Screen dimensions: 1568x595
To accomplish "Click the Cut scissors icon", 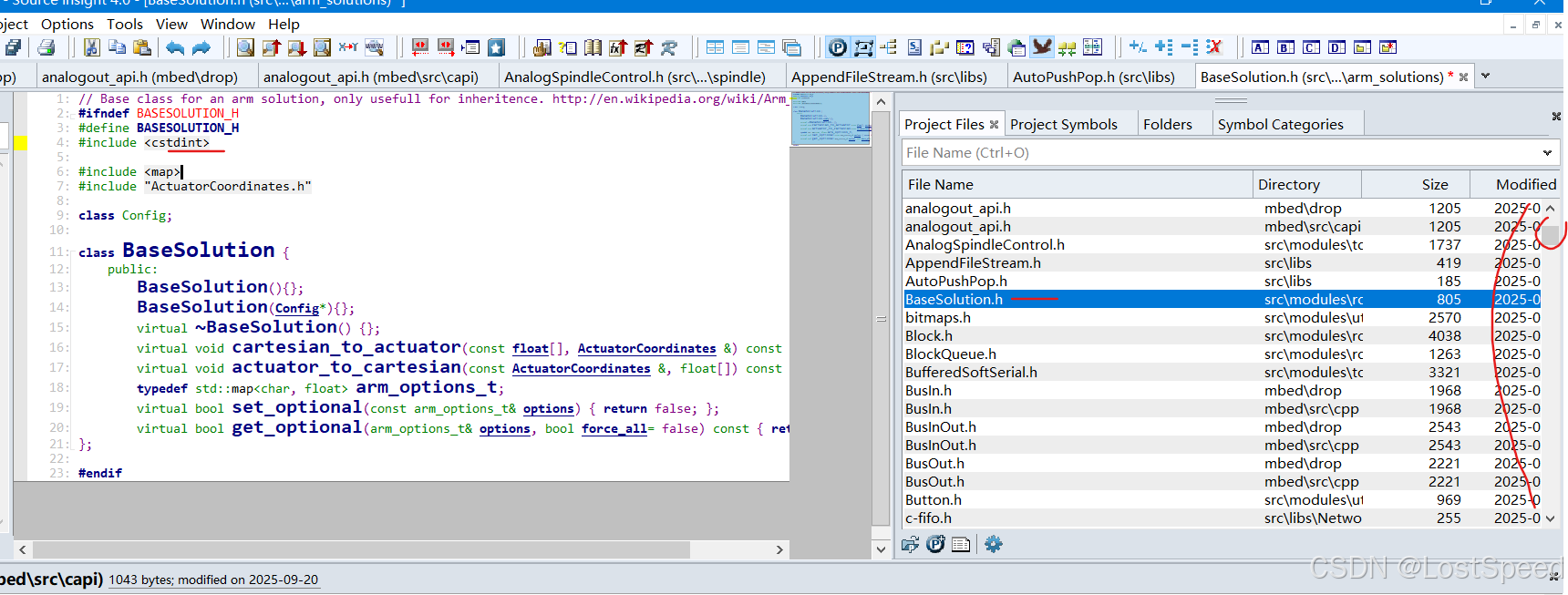I will point(91,47).
